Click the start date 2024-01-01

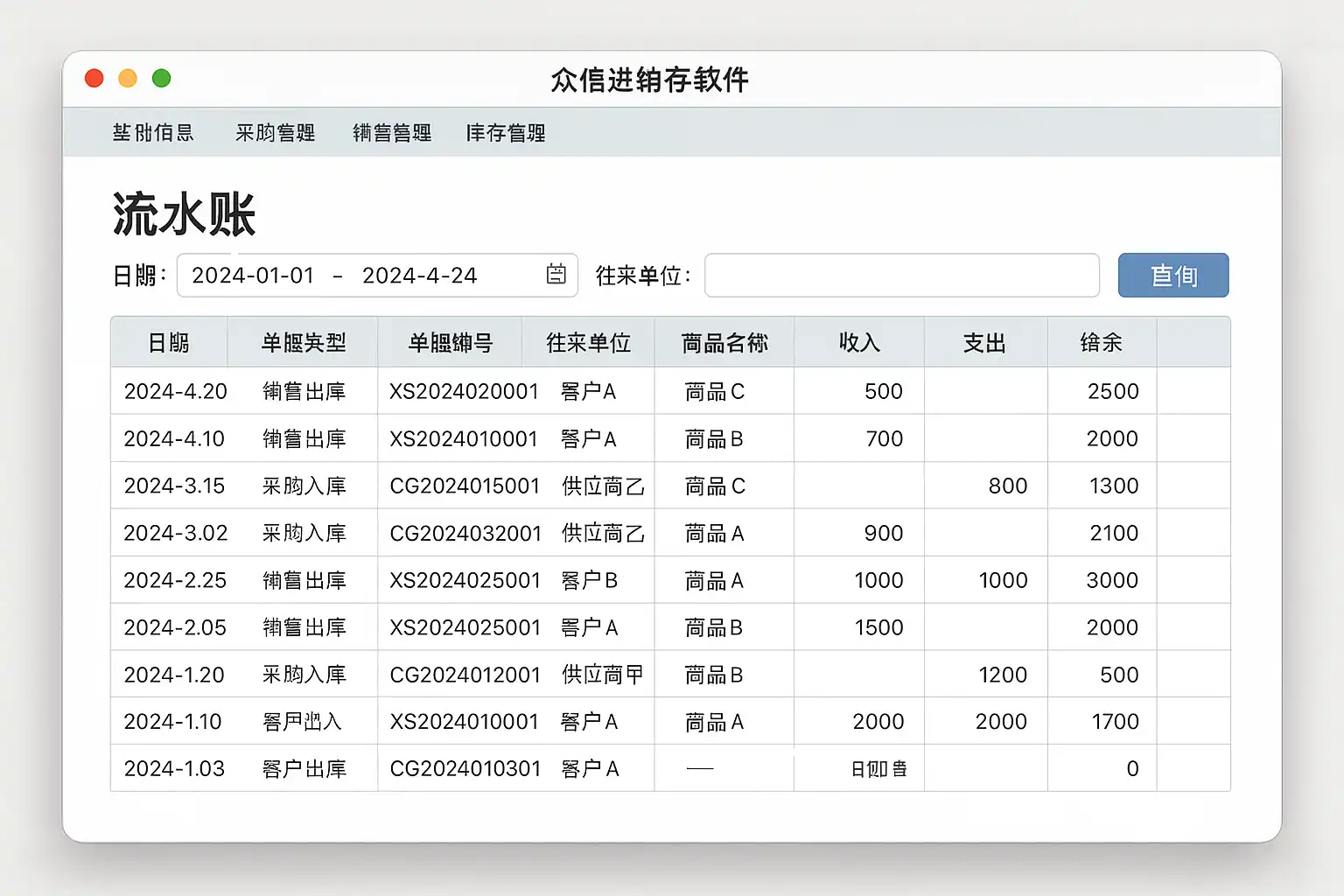pyautogui.click(x=253, y=276)
